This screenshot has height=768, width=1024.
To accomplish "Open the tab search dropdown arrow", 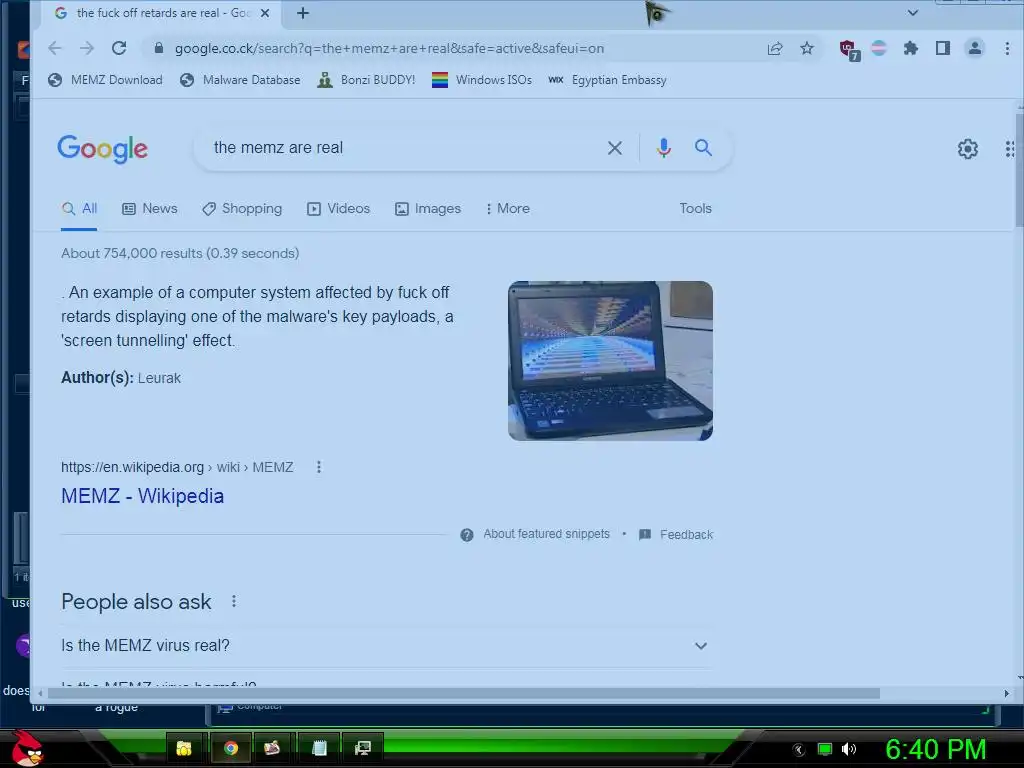I will (x=913, y=12).
